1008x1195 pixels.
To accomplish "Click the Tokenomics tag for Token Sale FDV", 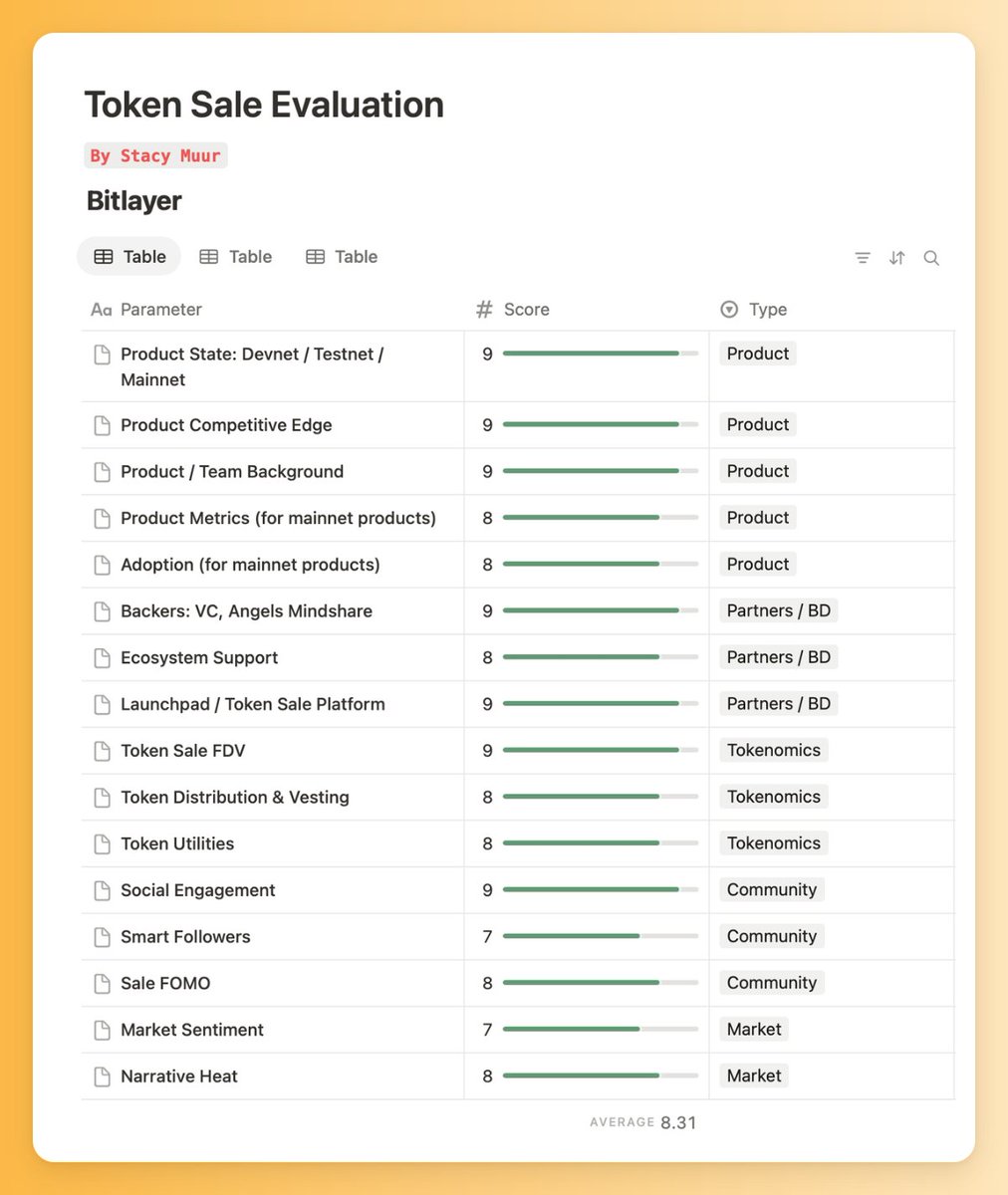I will click(x=774, y=750).
